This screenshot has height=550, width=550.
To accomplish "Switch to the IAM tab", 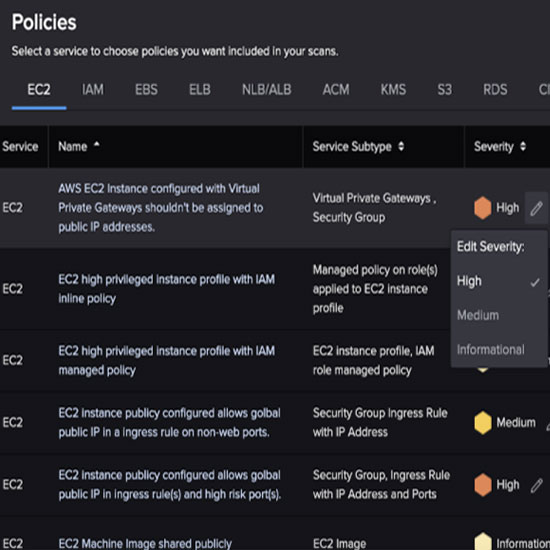I will click(93, 90).
